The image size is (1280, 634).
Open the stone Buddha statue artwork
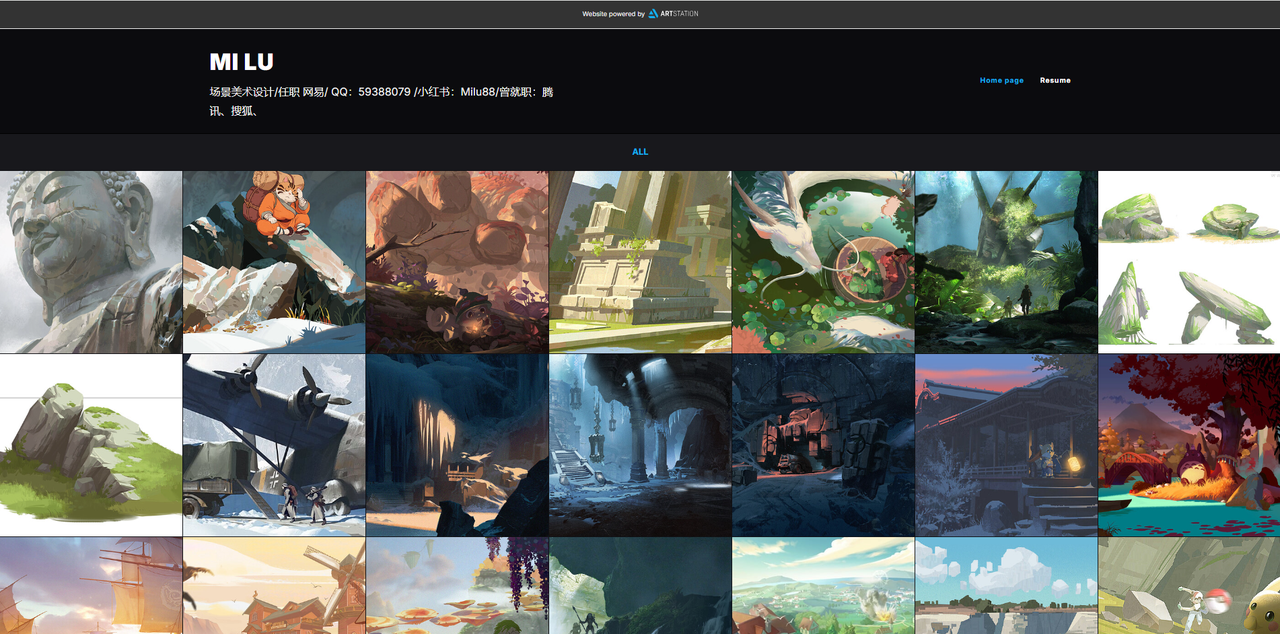[91, 262]
